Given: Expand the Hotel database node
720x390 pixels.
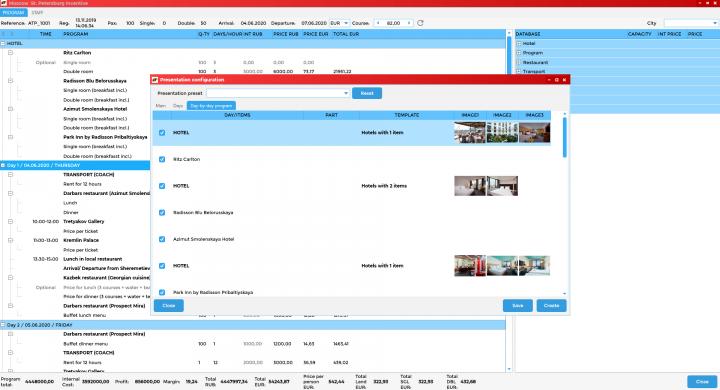Looking at the screenshot, I should (x=519, y=44).
